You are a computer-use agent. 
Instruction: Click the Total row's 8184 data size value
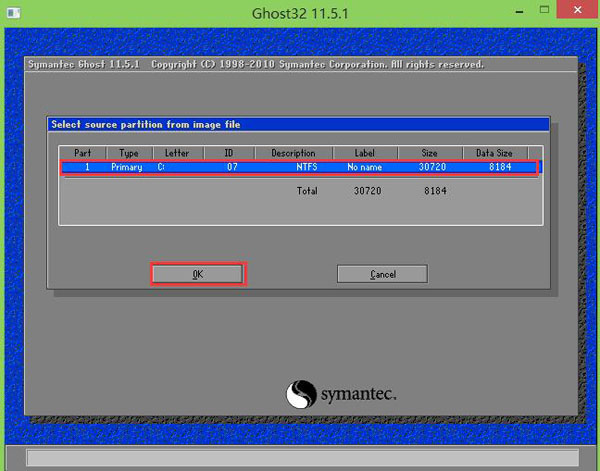(x=435, y=191)
